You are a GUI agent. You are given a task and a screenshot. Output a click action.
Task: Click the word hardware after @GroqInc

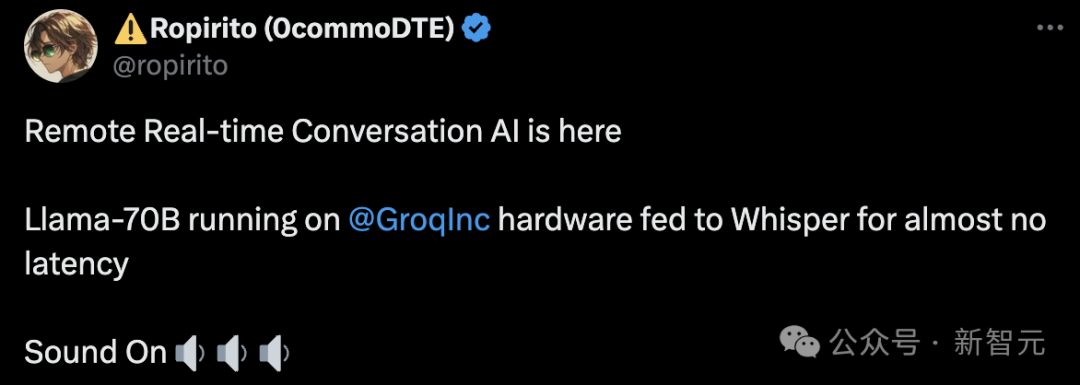[x=561, y=221]
